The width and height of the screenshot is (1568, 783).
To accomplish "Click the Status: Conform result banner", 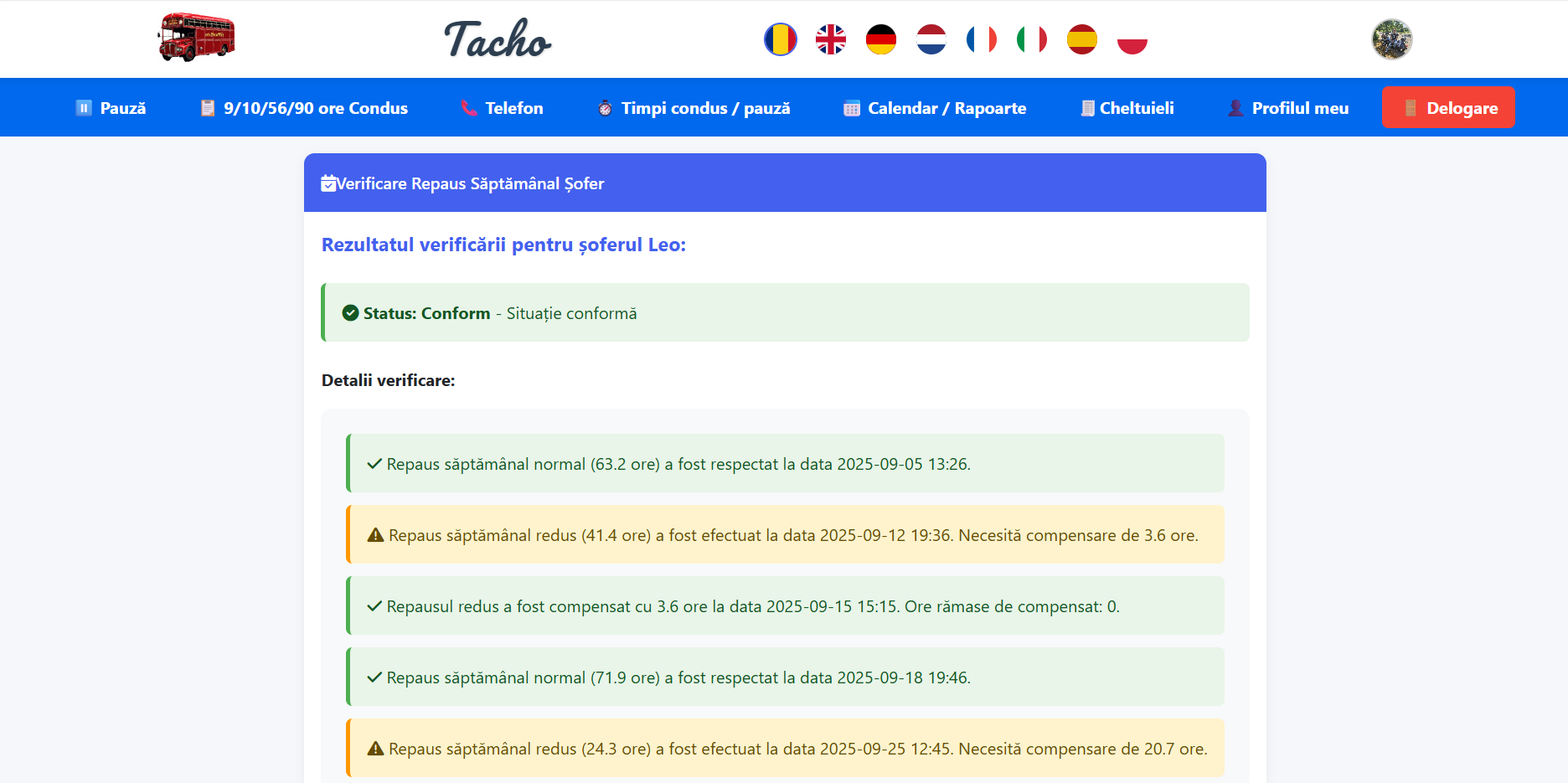I will point(785,313).
